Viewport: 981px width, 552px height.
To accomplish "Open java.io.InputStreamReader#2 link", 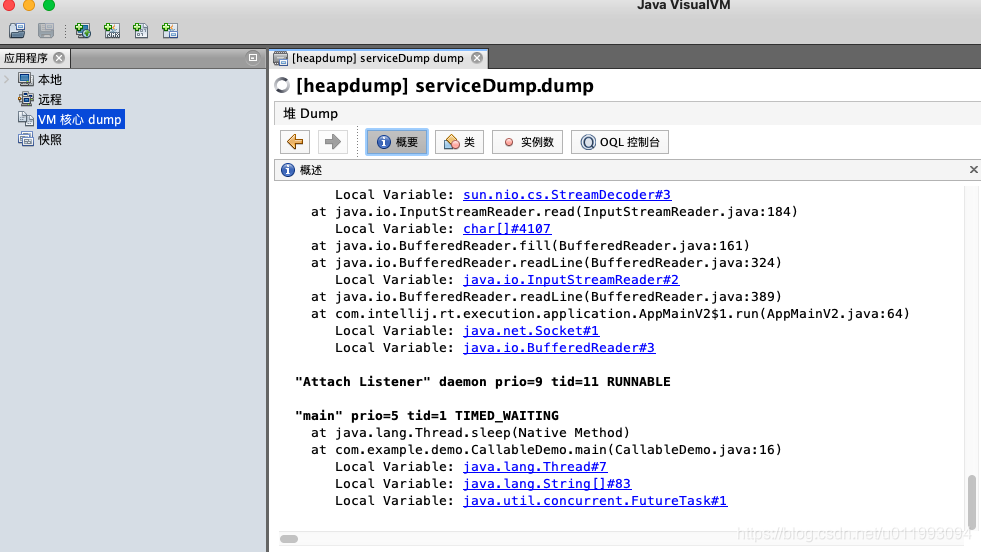I will coord(571,280).
